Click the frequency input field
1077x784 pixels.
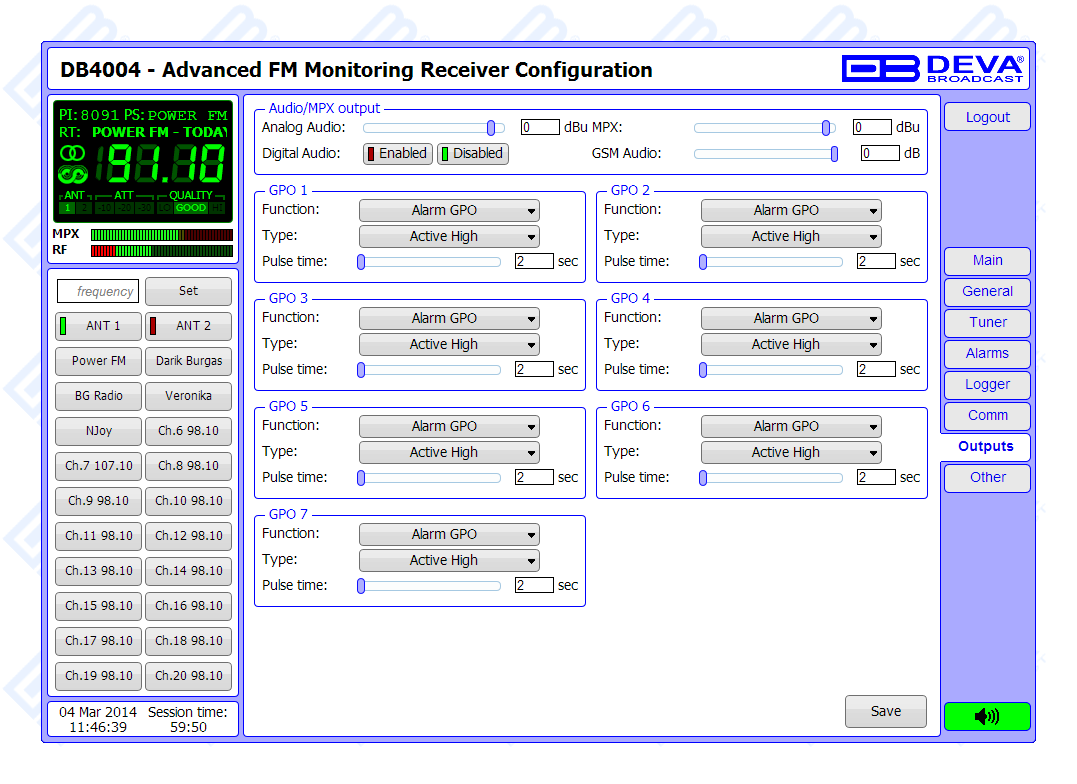(x=98, y=292)
